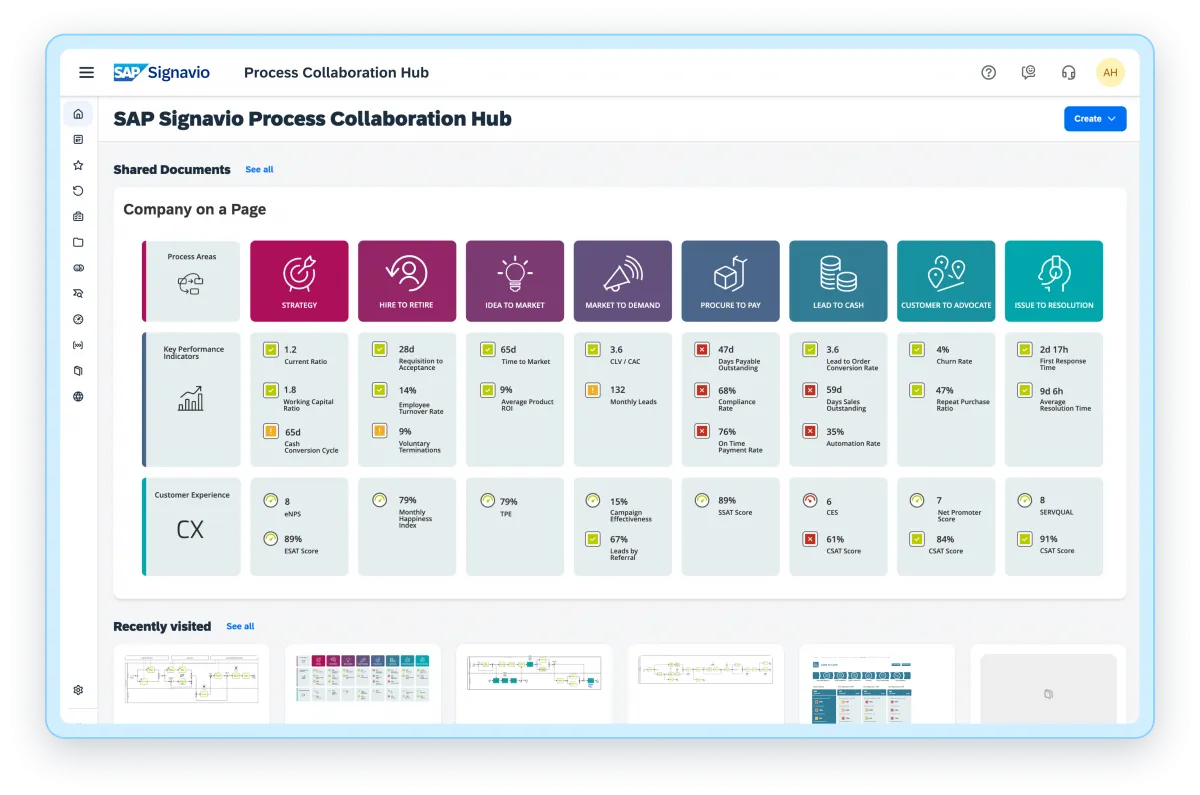Click the CES red gauge indicator
The height and width of the screenshot is (795, 1200).
click(x=810, y=499)
